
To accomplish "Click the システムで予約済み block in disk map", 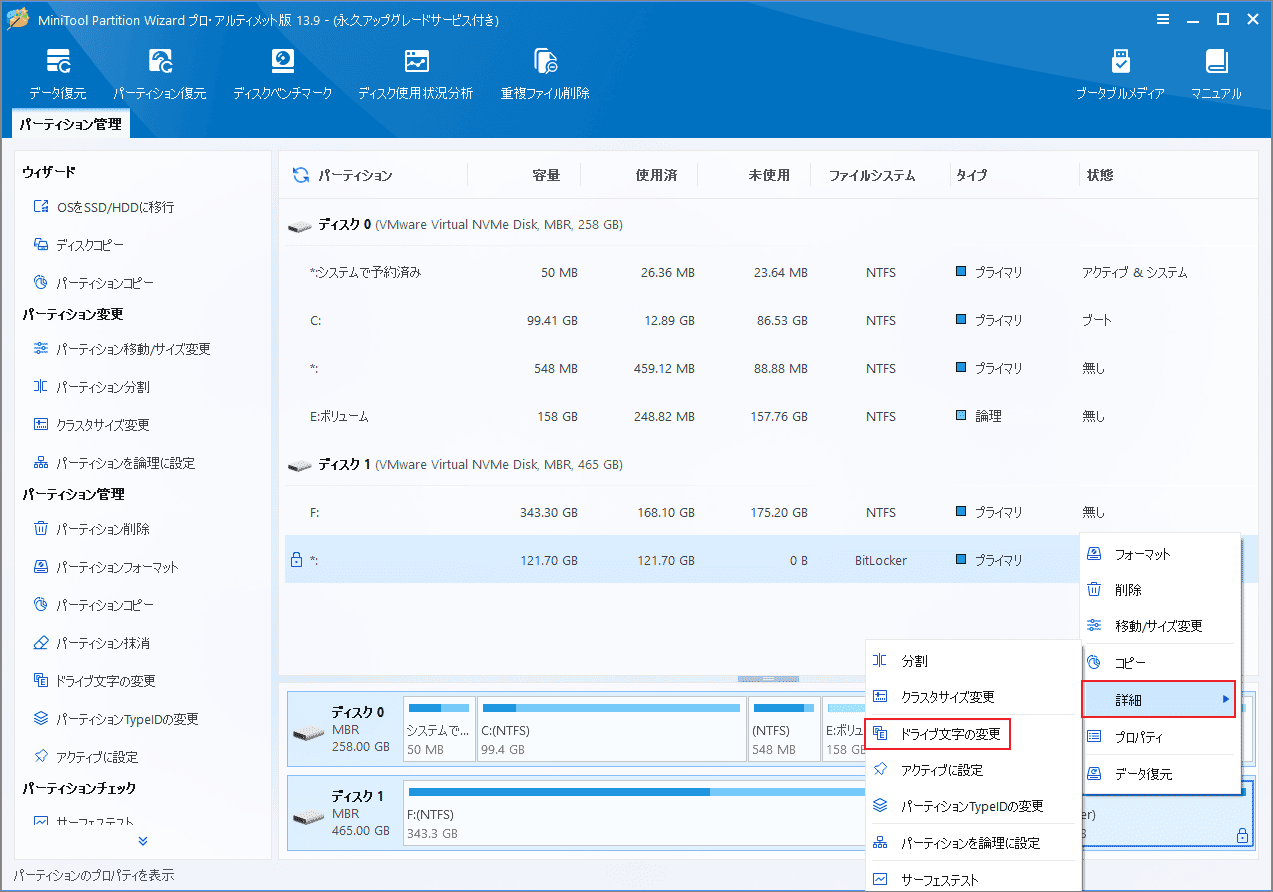I will pos(437,731).
